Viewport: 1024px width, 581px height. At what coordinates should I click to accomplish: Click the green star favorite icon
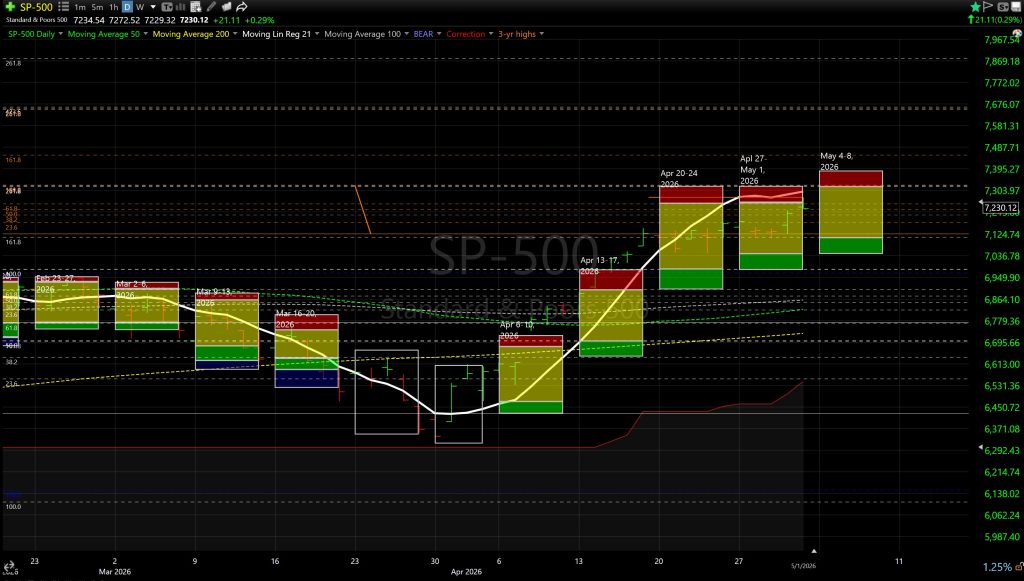click(x=975, y=7)
